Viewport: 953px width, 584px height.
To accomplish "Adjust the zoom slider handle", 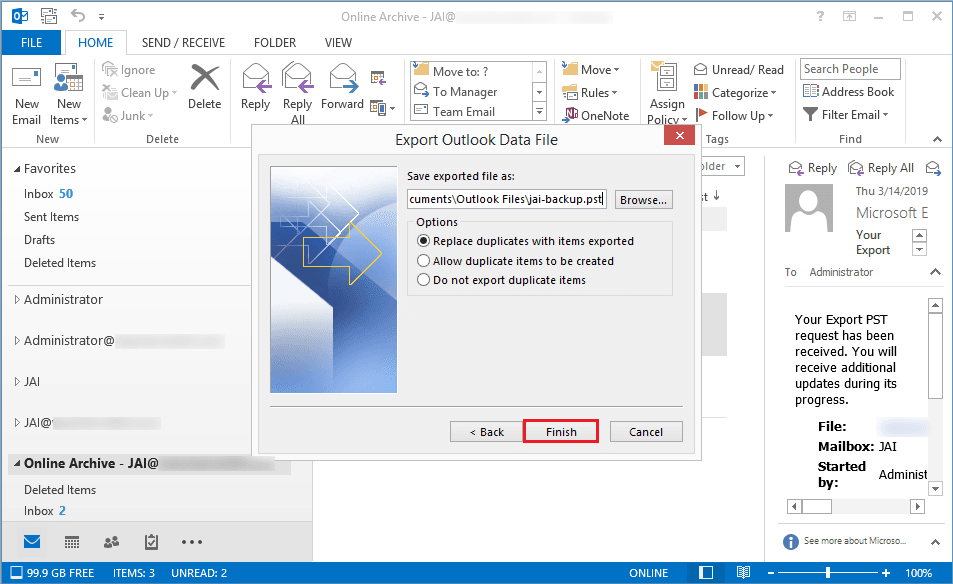I will click(x=827, y=572).
